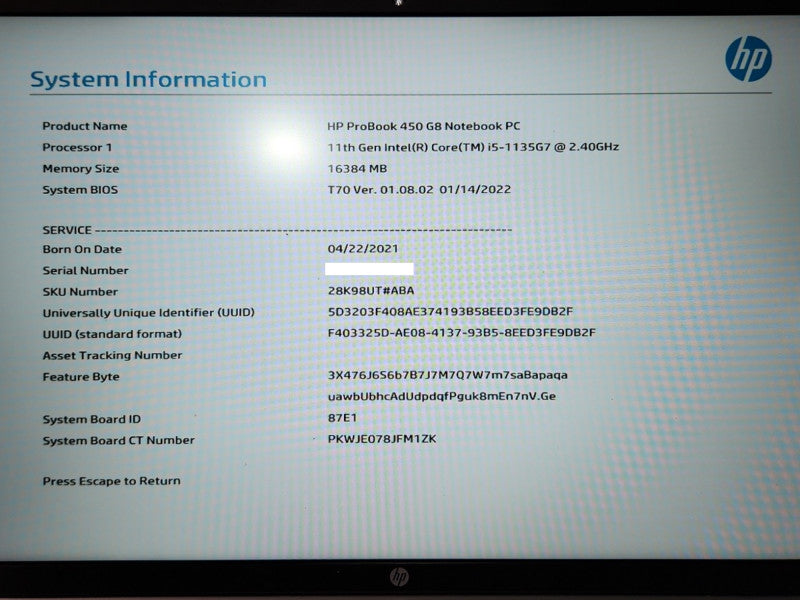Viewport: 800px width, 600px height.
Task: Click the Processor 1 label
Action: (x=77, y=147)
